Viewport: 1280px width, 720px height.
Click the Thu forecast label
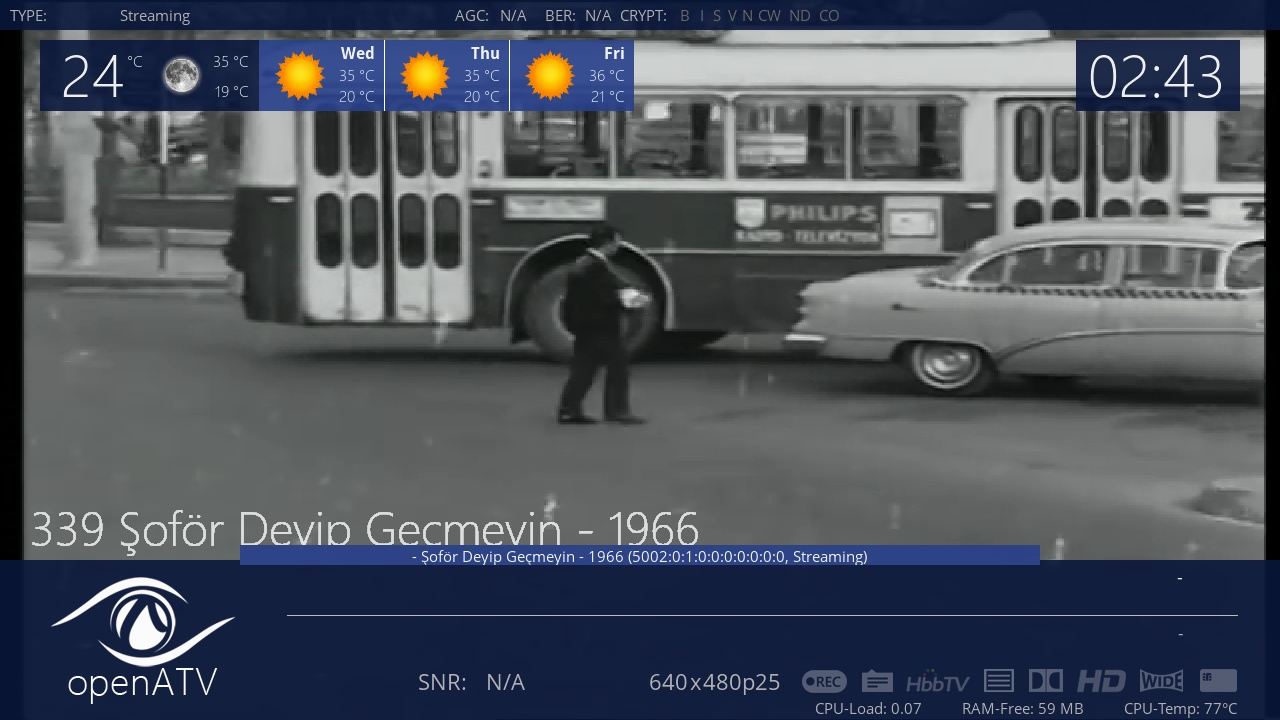click(485, 54)
